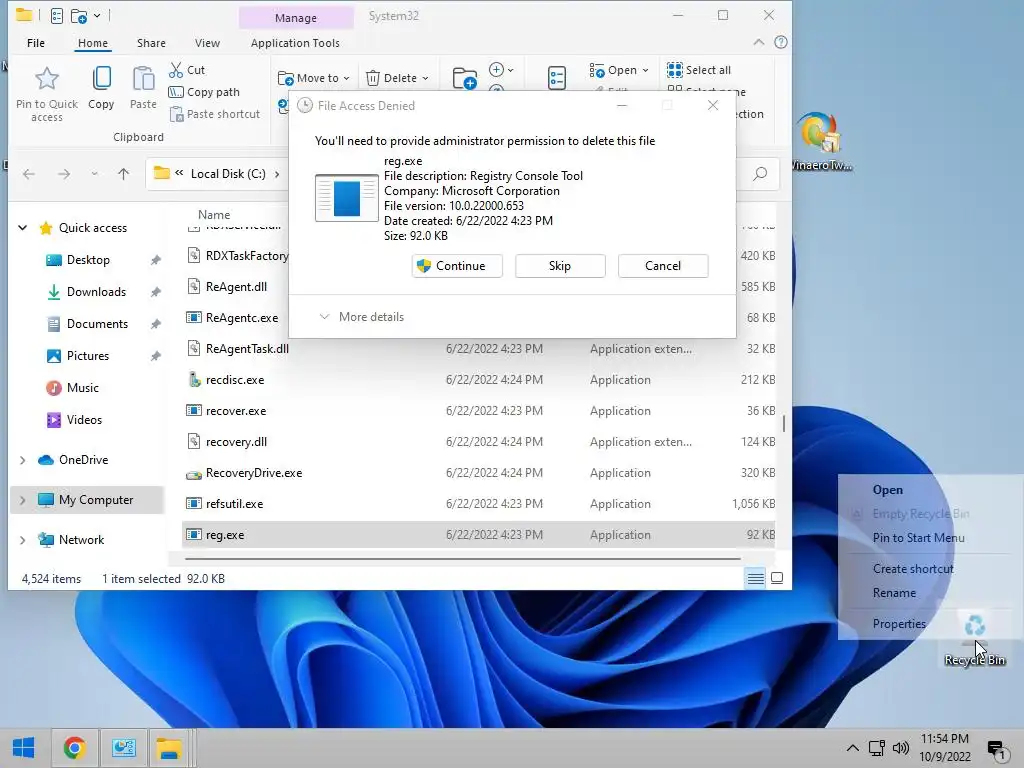
Task: Expand the OneDrive tree node
Action: point(22,460)
